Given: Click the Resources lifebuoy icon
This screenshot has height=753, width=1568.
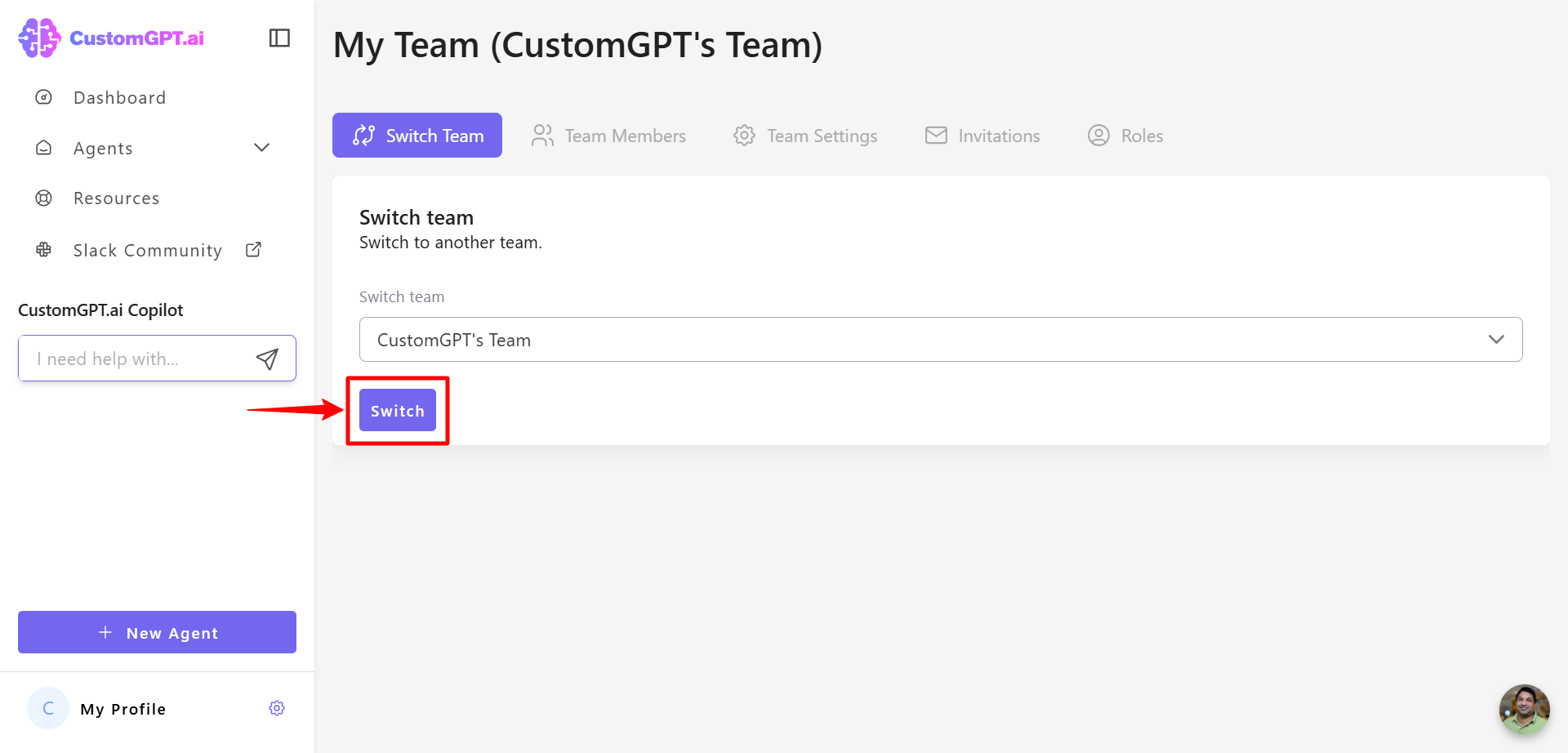Looking at the screenshot, I should [x=44, y=198].
